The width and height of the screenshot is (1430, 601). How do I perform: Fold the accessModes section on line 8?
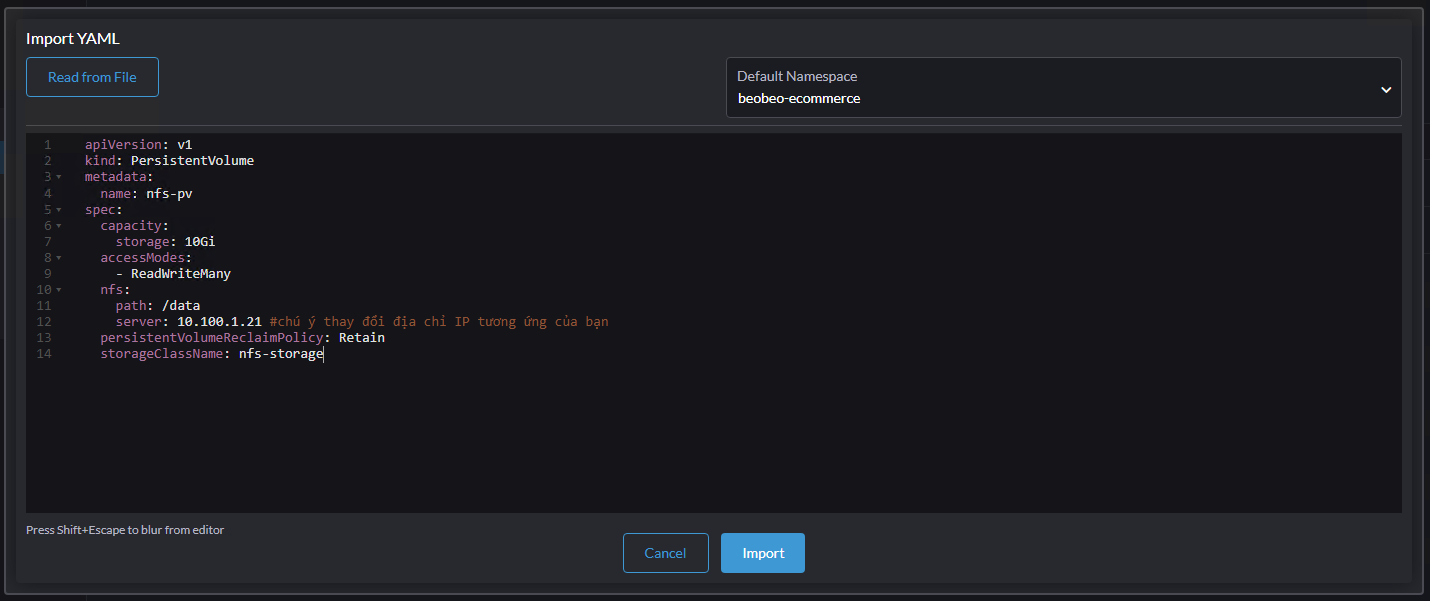tap(58, 258)
